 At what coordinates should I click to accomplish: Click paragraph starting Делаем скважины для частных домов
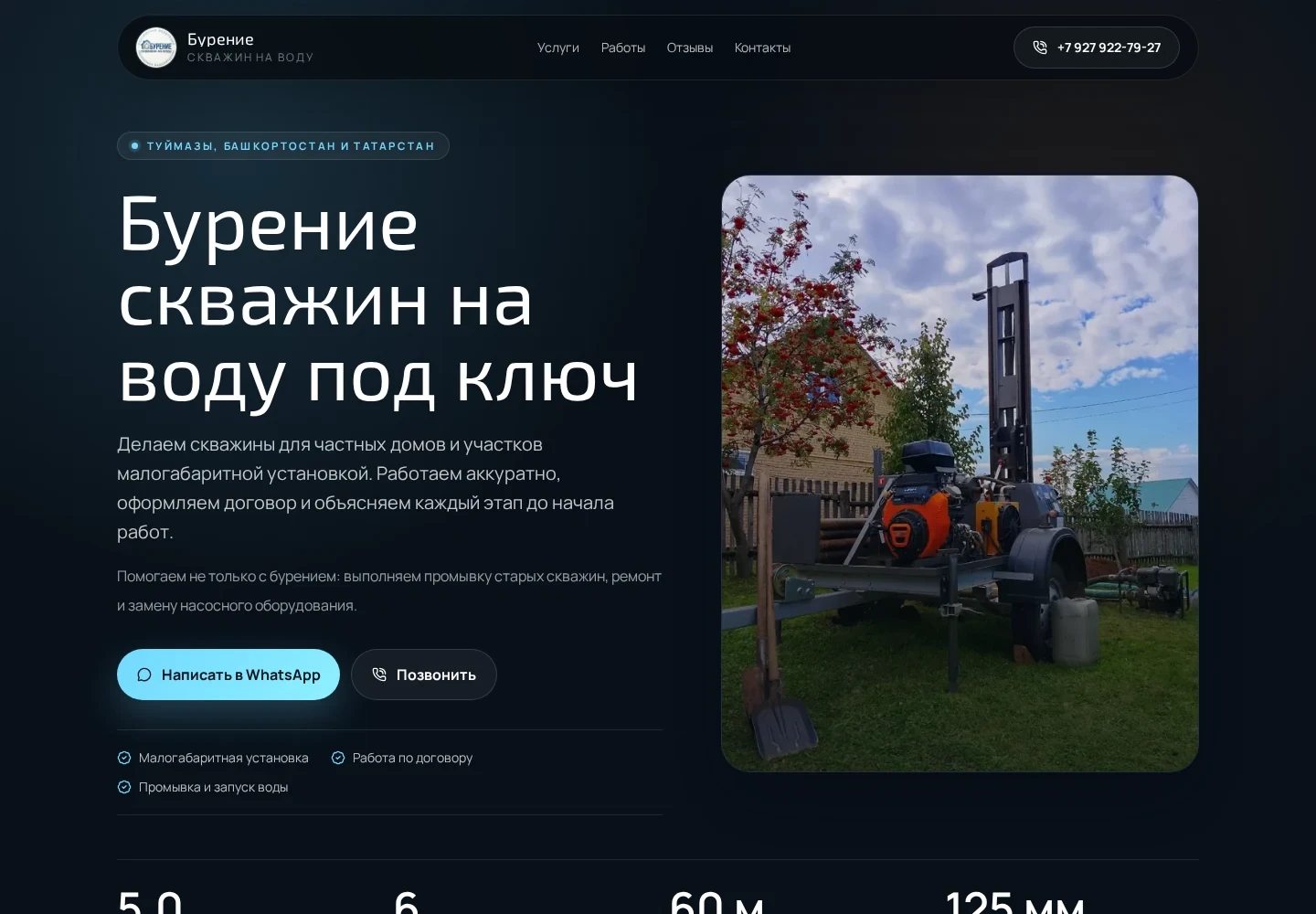[x=366, y=488]
